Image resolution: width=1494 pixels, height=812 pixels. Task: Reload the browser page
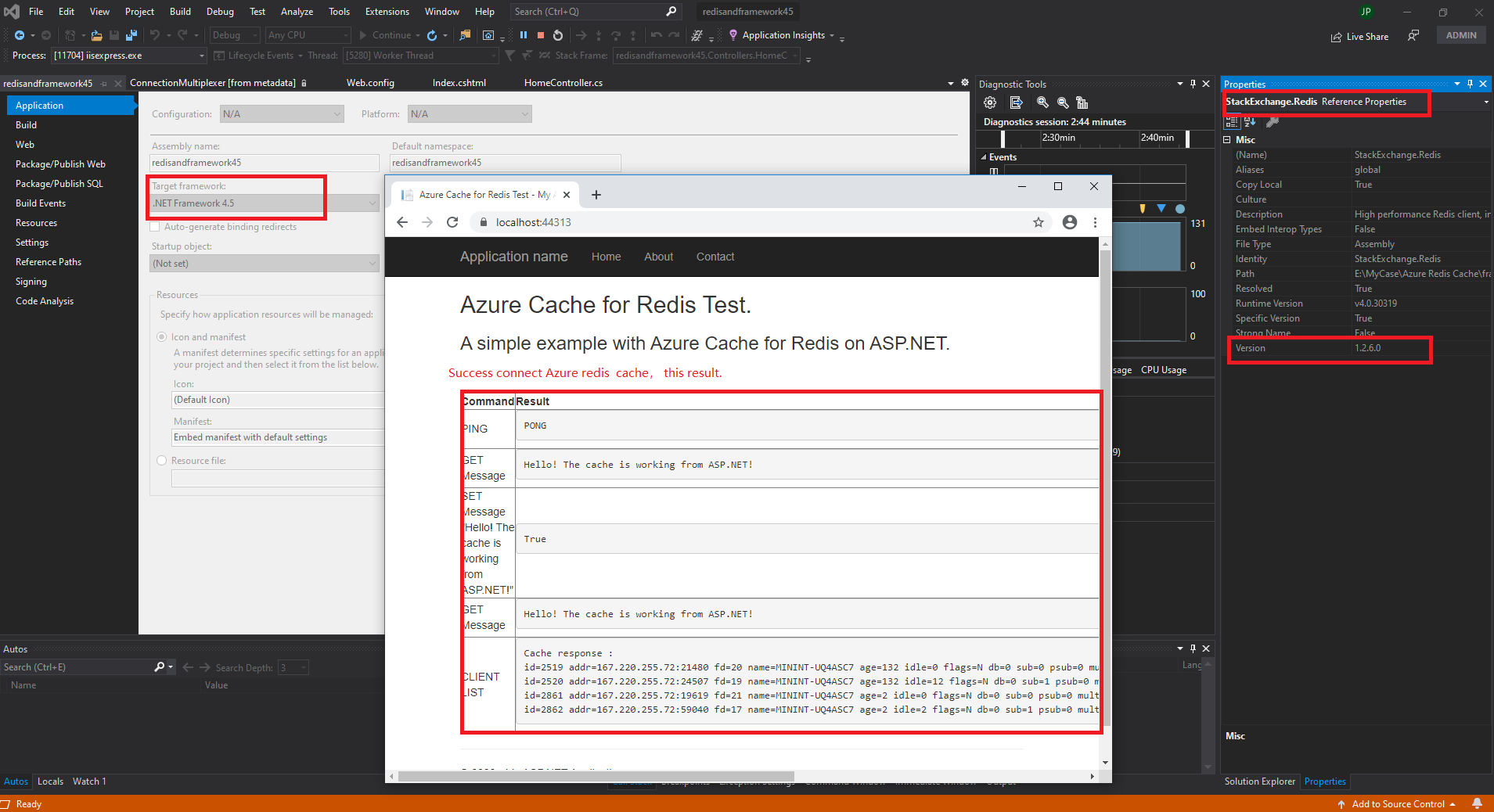click(452, 222)
